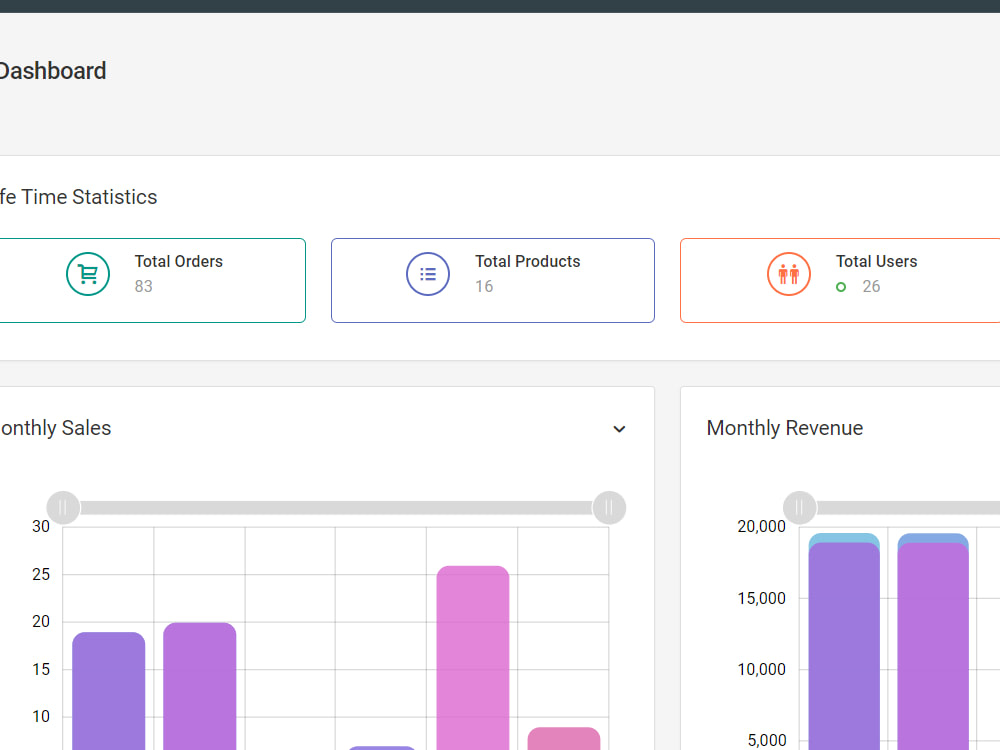Expand the Monthly Sales chevron dropdown

(x=619, y=429)
